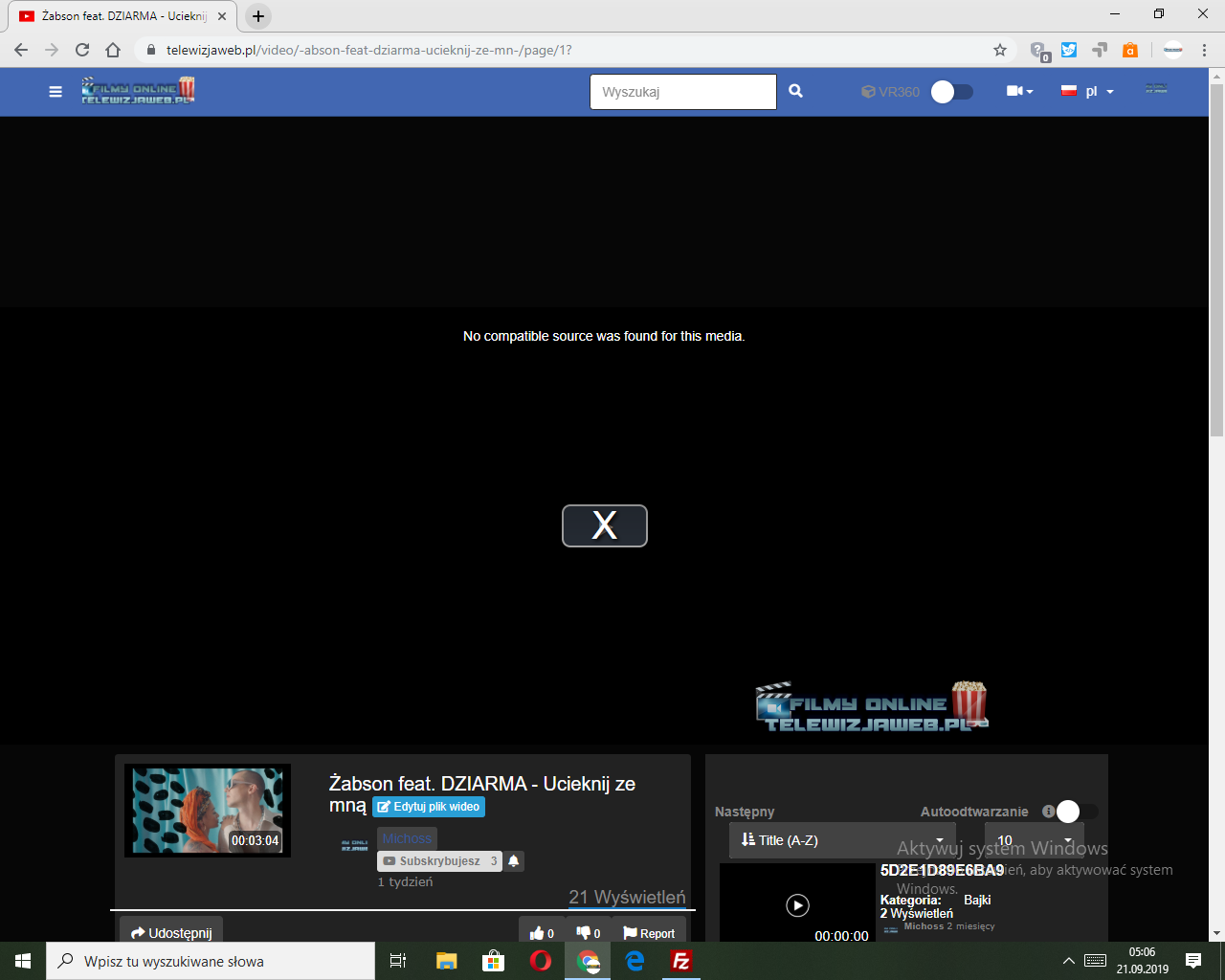Reload the page

82,50
